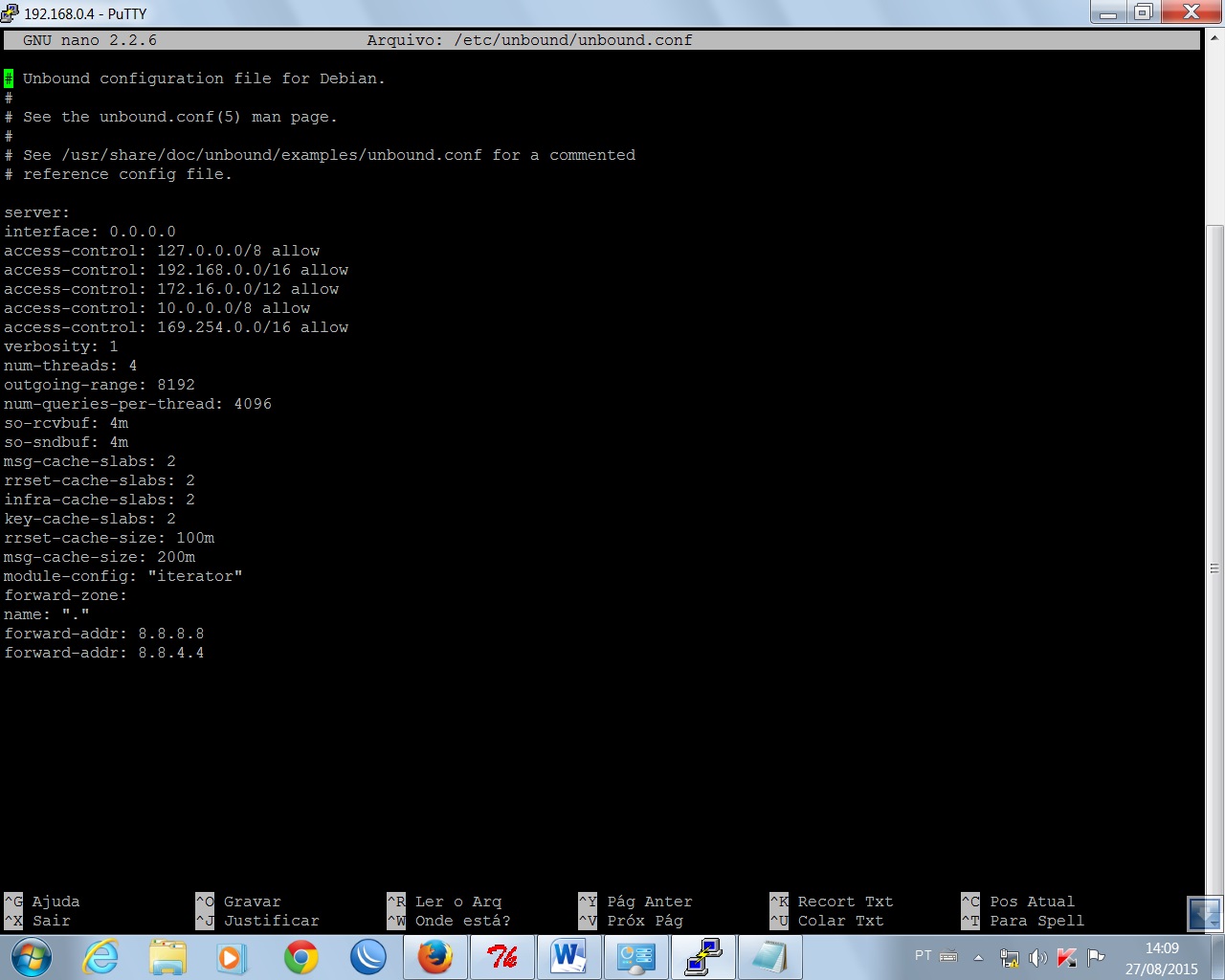1225x980 pixels.
Task: Close the PuTTY window
Action: (x=1192, y=11)
